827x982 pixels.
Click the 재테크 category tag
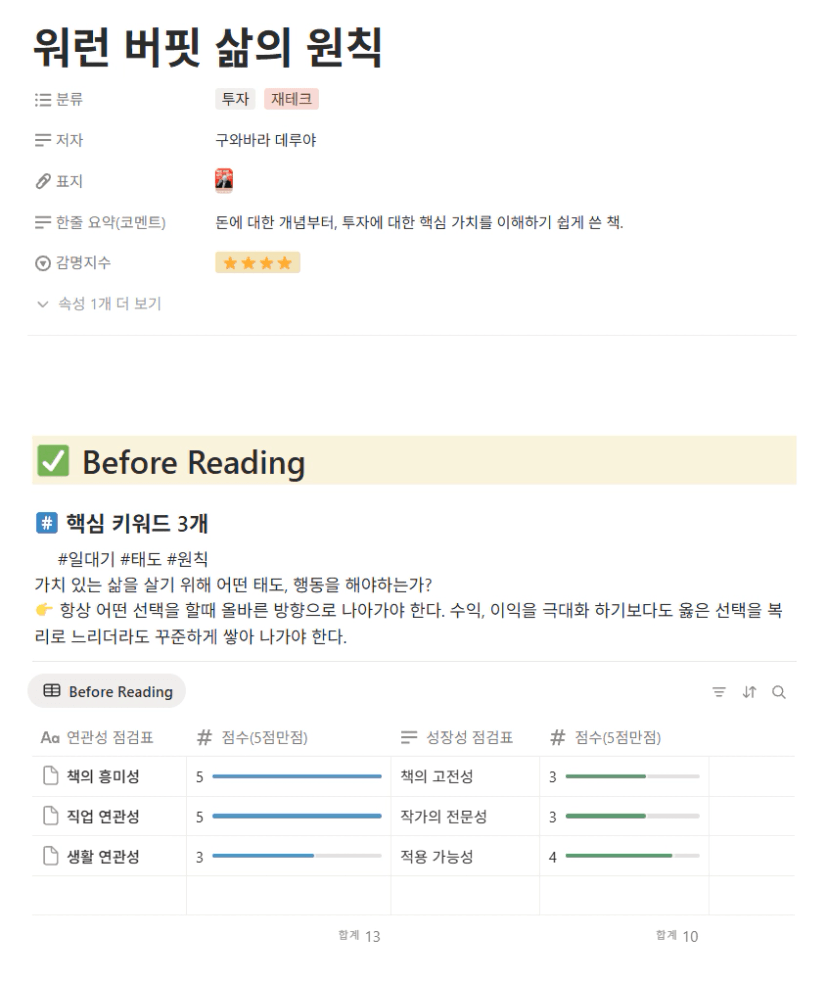click(x=291, y=99)
